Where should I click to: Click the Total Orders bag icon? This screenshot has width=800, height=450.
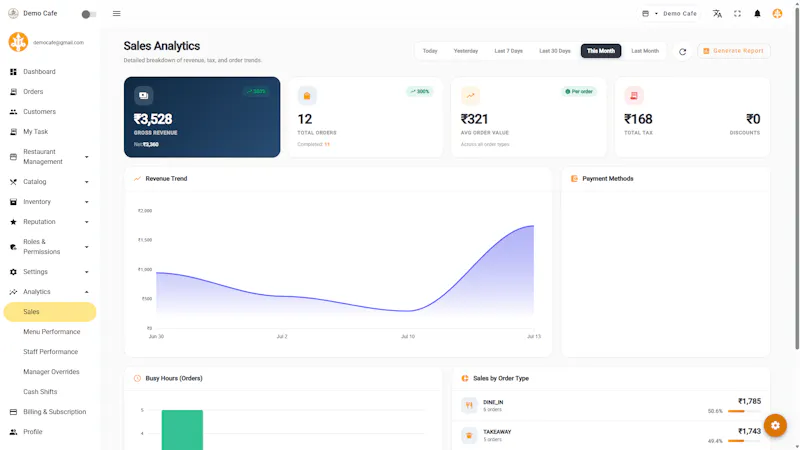click(307, 95)
